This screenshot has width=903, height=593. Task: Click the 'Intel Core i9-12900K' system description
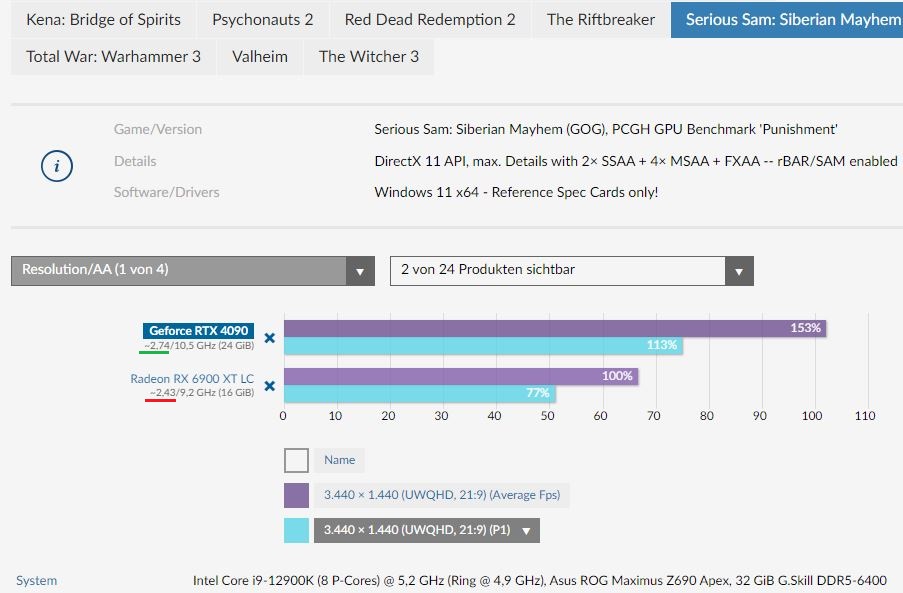[x=540, y=580]
